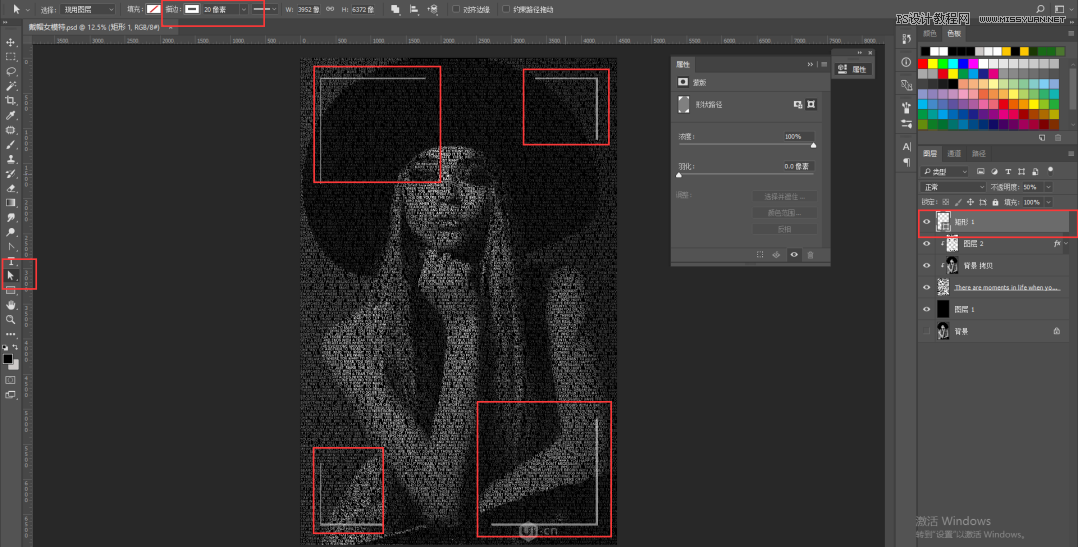The image size is (1078, 547).
Task: Open the blend mode 正常 dropdown
Action: click(953, 187)
